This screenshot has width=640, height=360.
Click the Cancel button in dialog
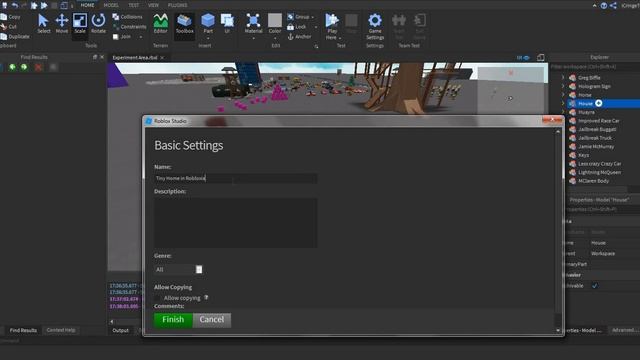pos(211,320)
